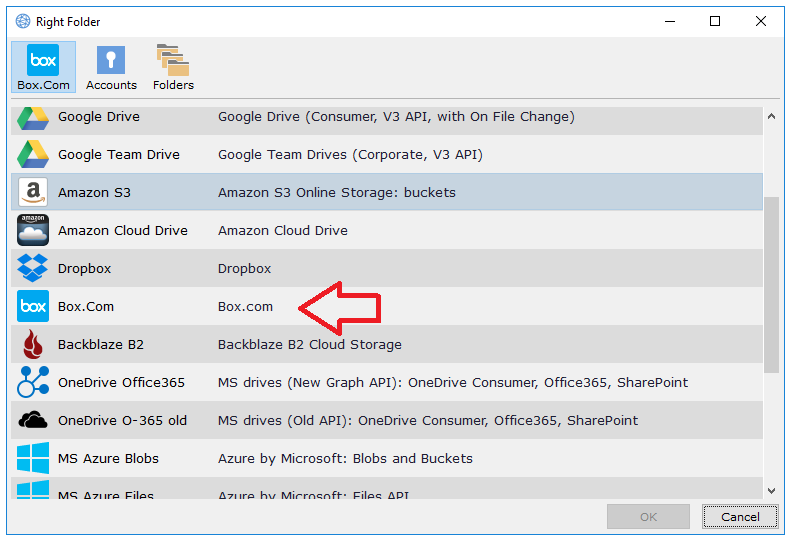Select the Google Team Drive icon

(x=33, y=155)
